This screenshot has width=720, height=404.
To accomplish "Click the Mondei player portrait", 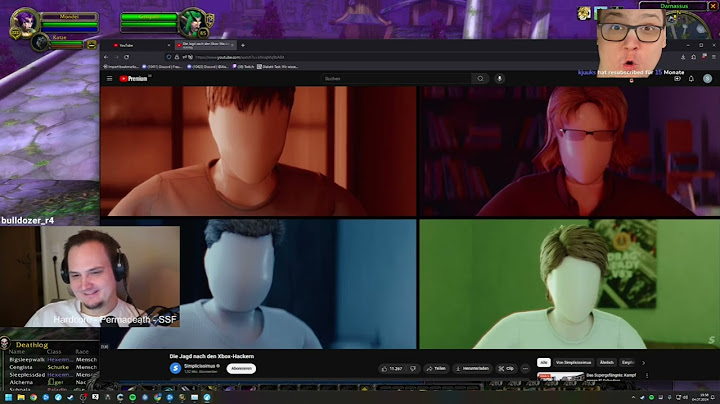I will (24, 22).
